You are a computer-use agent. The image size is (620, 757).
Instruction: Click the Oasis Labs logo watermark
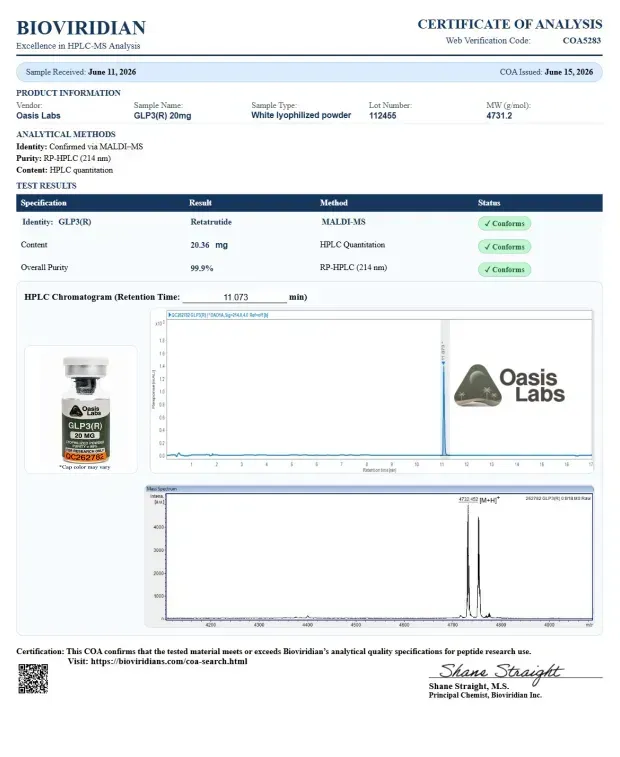(x=509, y=385)
